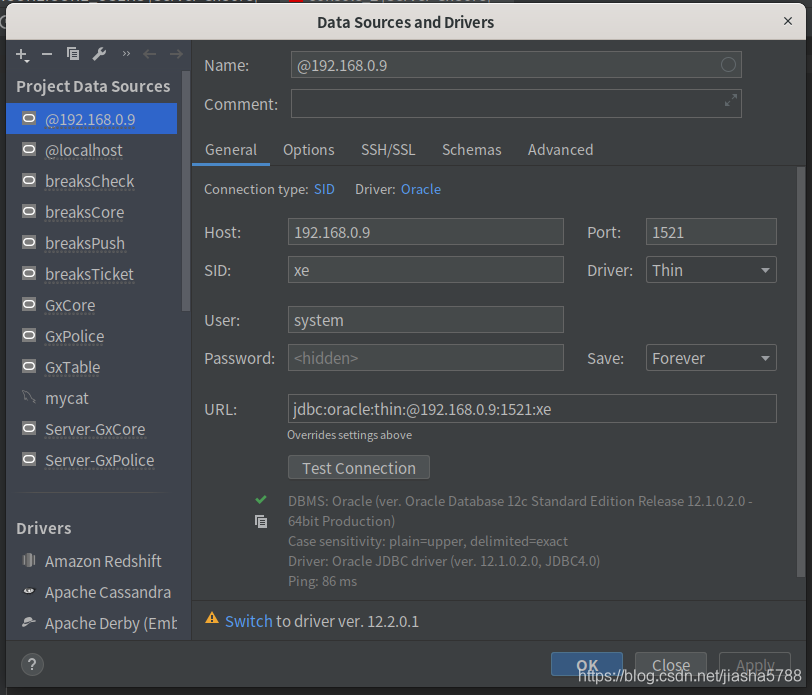Click the User input field

coord(426,320)
